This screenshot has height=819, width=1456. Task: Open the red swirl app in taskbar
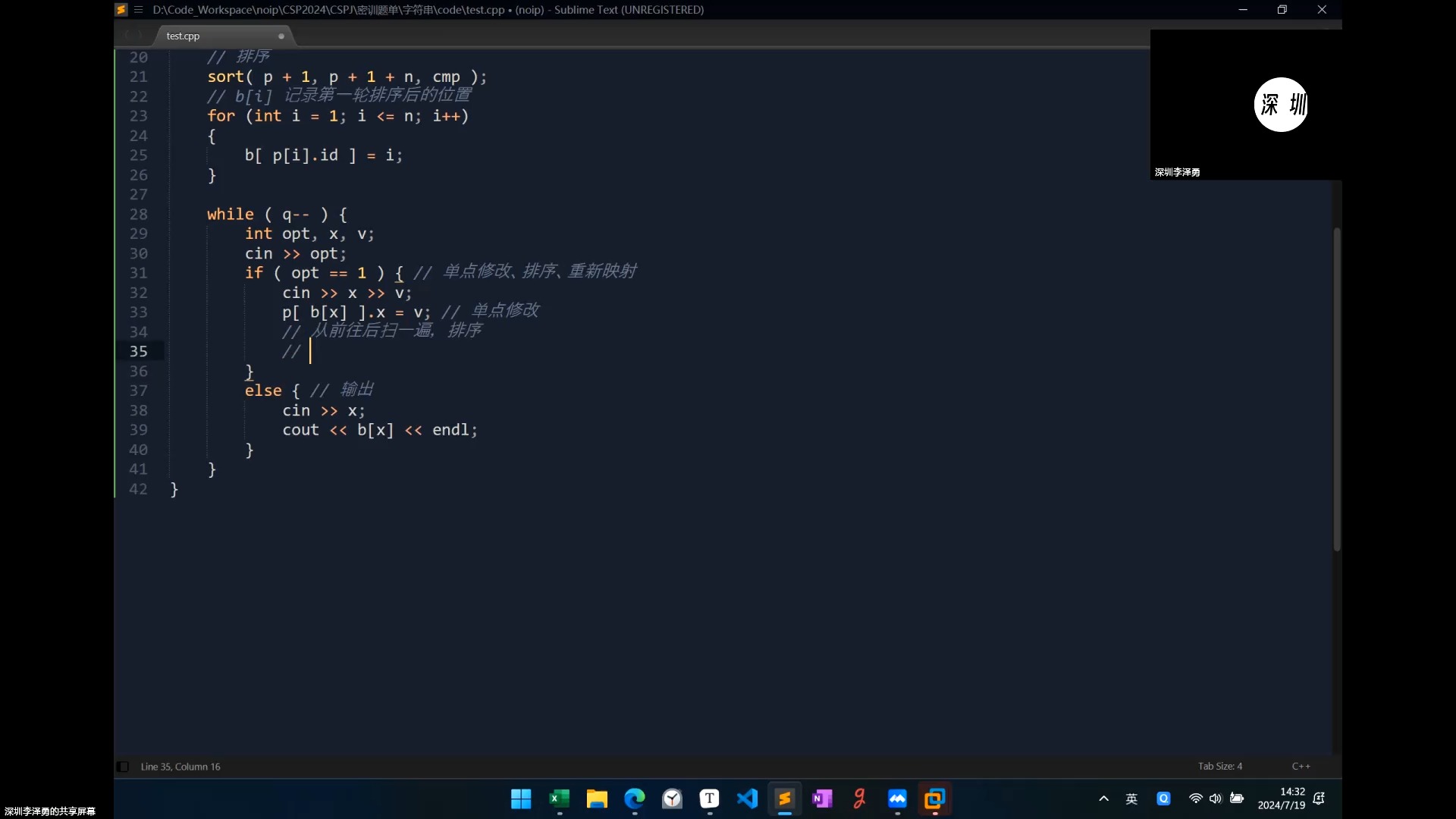(x=860, y=799)
